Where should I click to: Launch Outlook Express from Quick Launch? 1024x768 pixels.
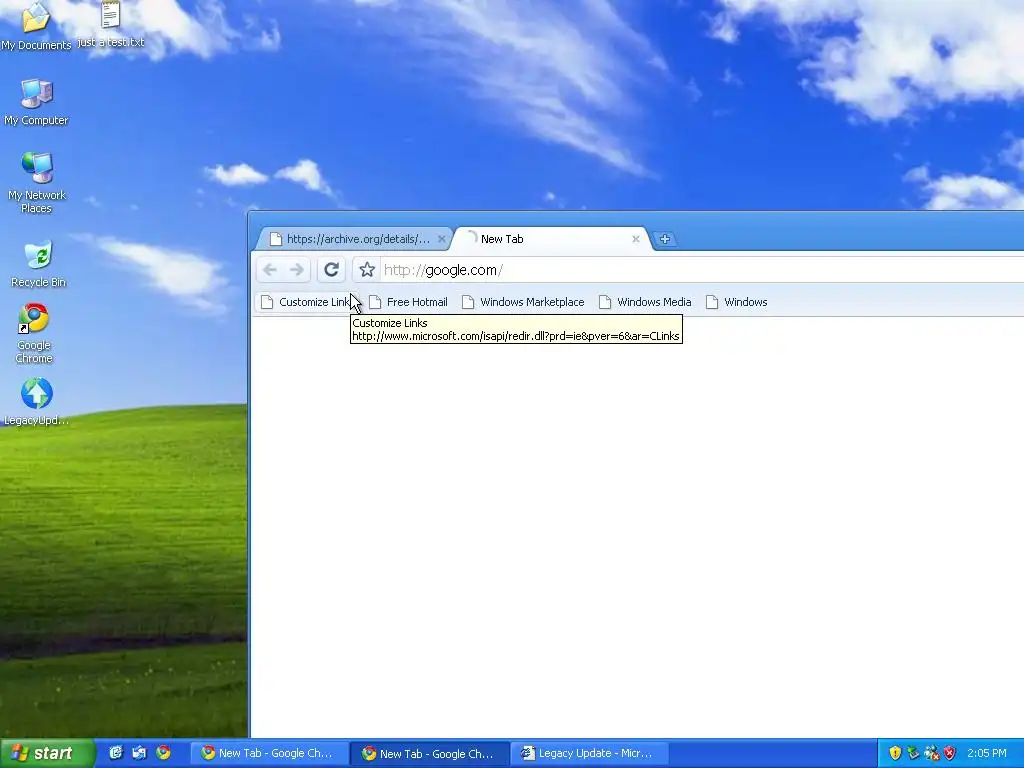(139, 753)
